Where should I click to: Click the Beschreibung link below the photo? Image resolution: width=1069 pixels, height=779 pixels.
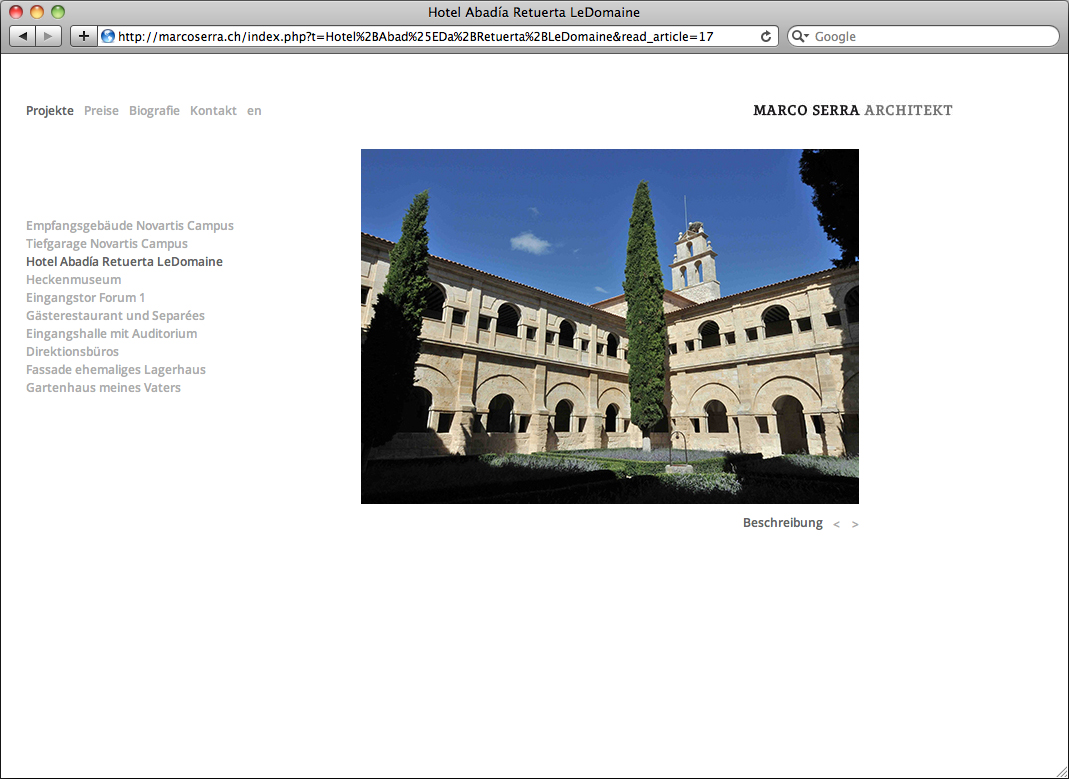click(782, 523)
